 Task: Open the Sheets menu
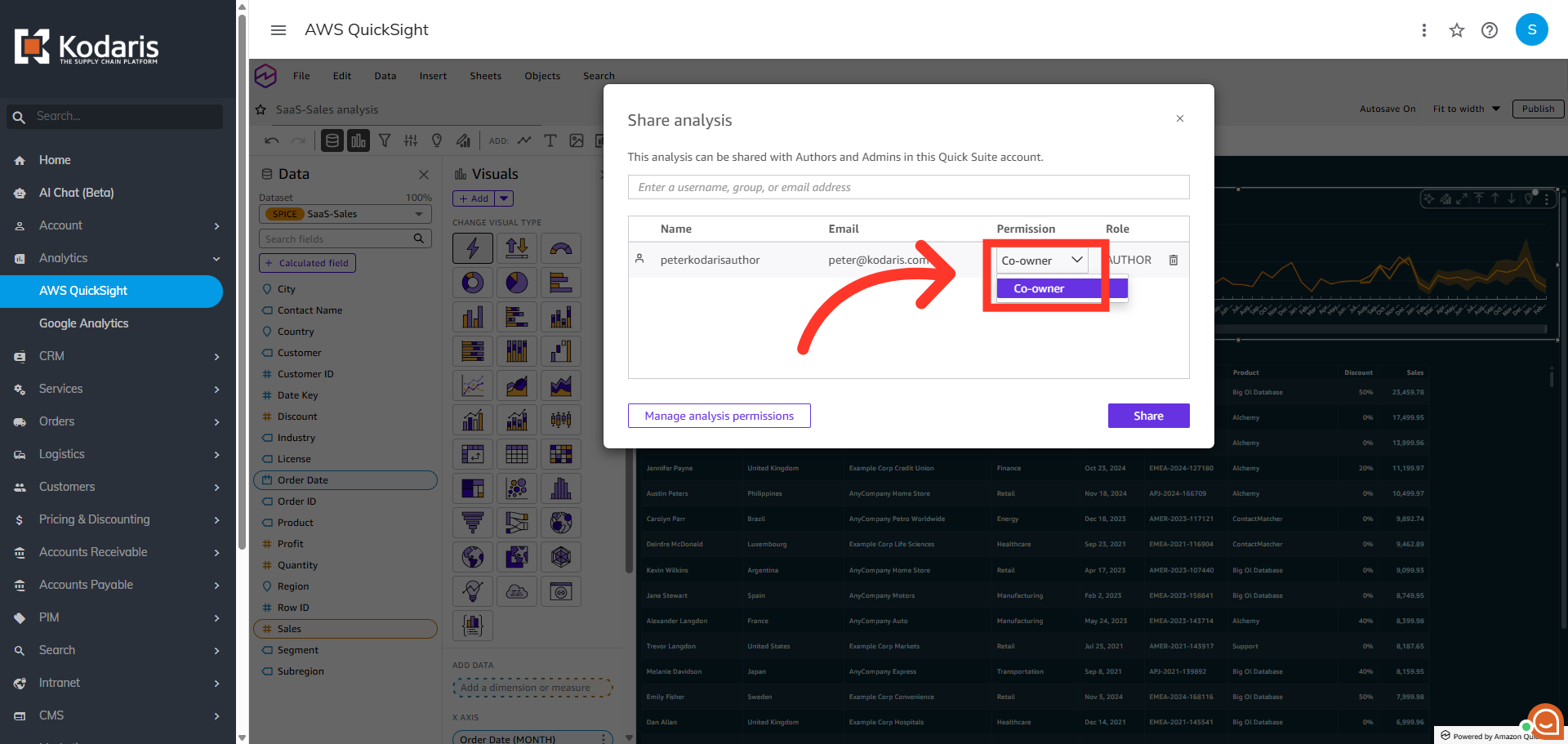(486, 76)
